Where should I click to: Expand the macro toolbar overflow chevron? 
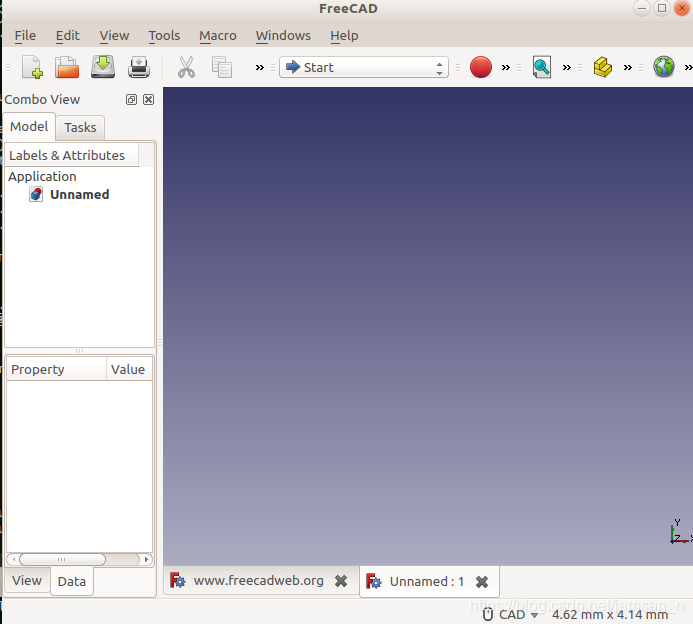[506, 68]
